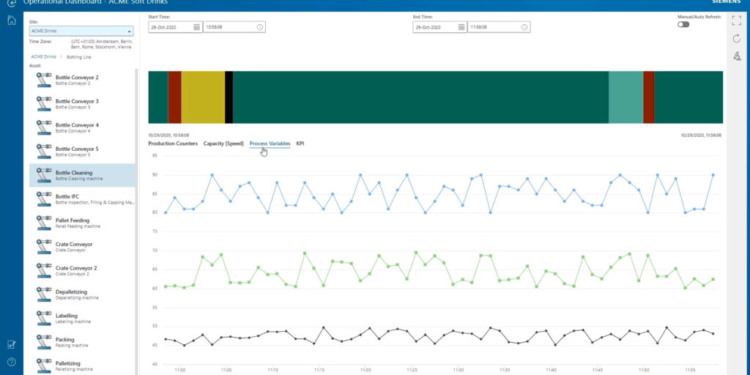Open Start Time calendar picker icon

tap(197, 27)
